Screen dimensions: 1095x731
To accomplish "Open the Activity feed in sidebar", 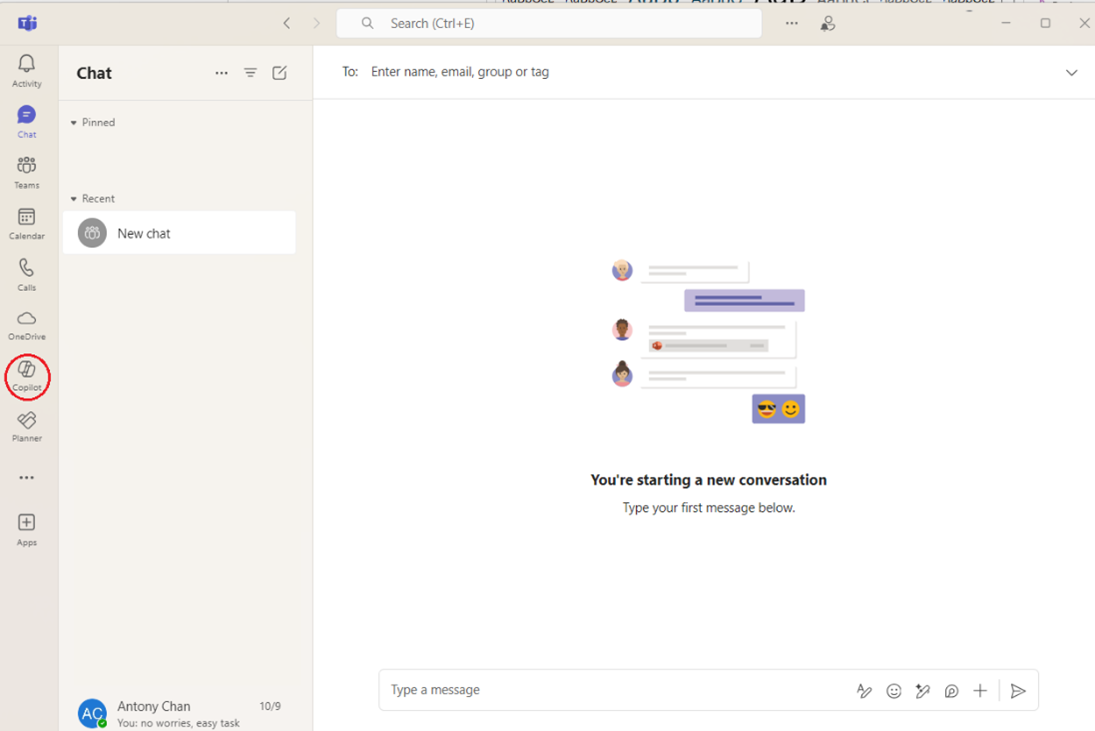I will [x=27, y=70].
